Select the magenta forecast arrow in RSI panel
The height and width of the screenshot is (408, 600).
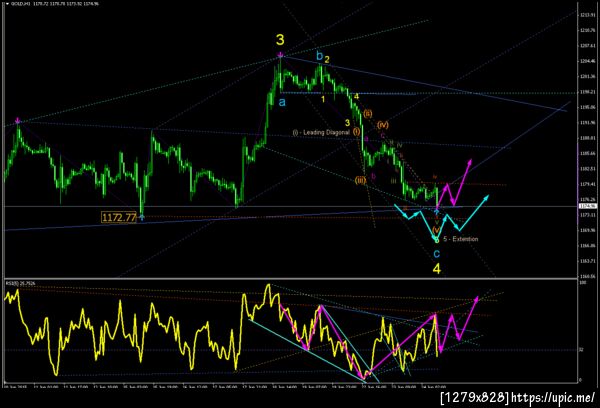click(459, 323)
